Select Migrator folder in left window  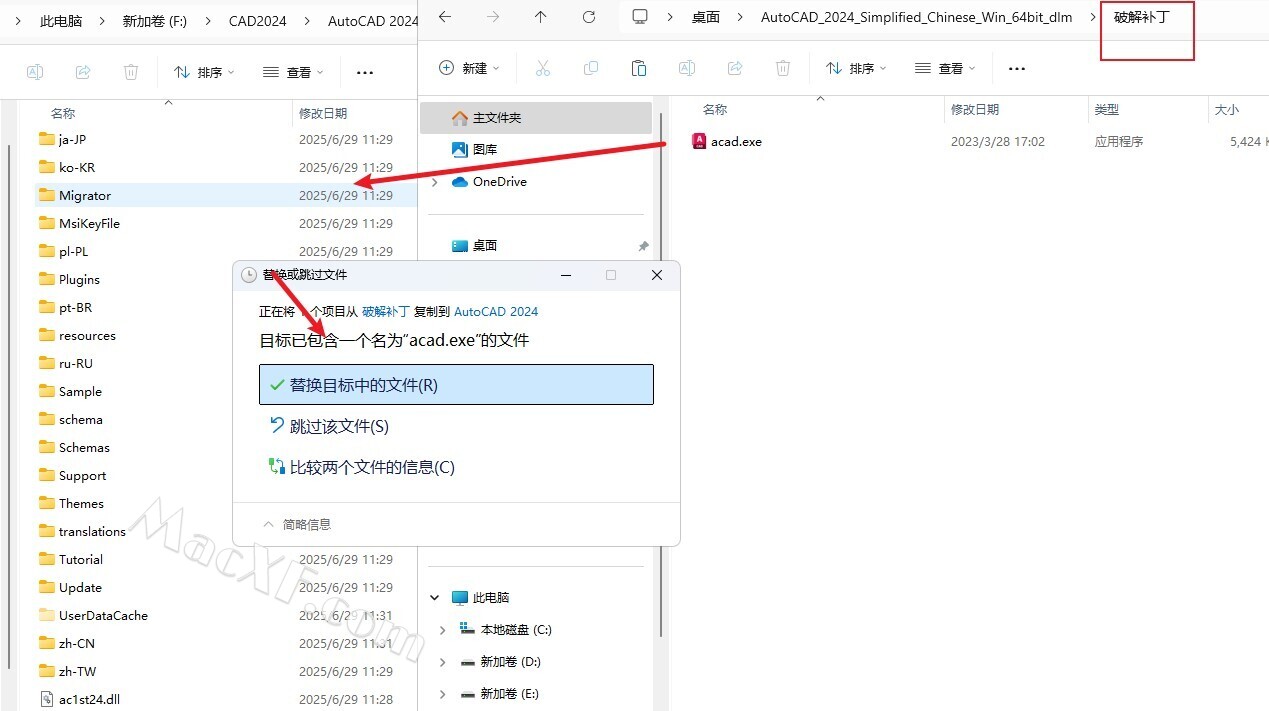pyautogui.click(x=225, y=195)
